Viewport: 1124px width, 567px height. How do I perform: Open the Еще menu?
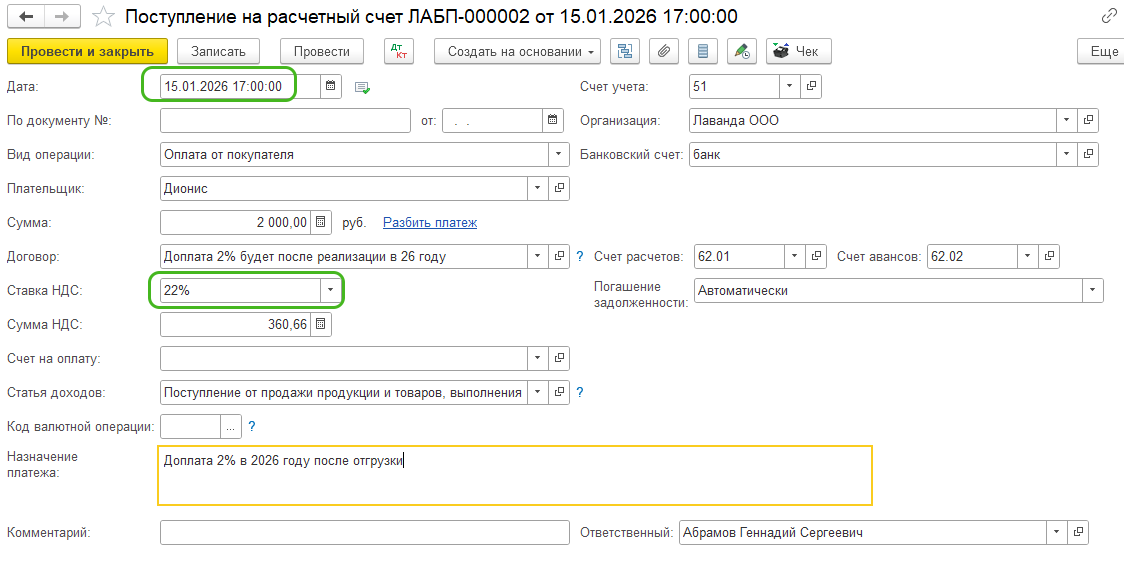pyautogui.click(x=1103, y=52)
